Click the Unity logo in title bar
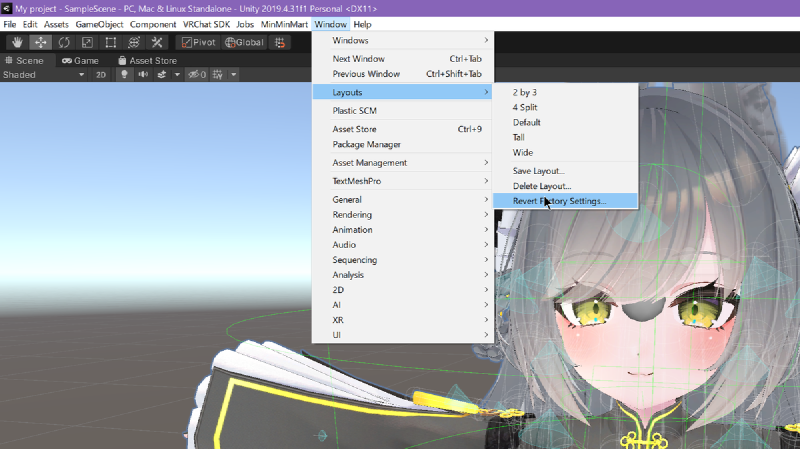Screen dimensions: 800x449 click(x=6, y=8)
